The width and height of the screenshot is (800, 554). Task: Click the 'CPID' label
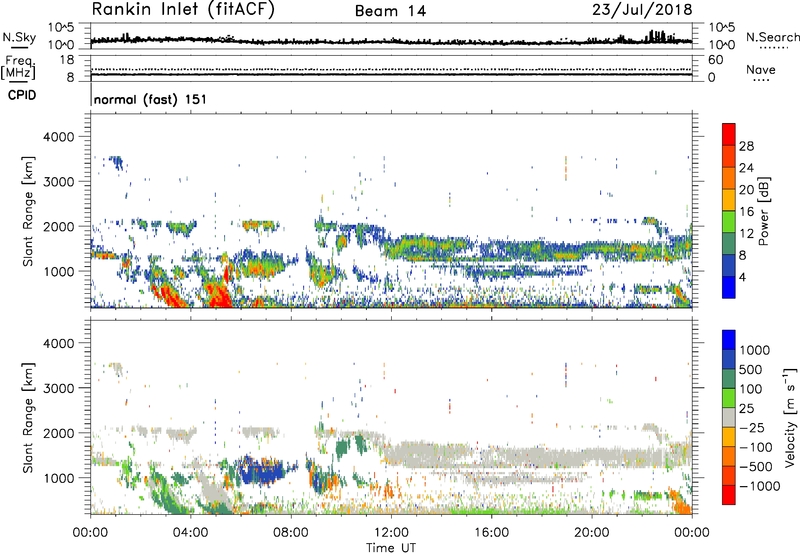pos(22,95)
